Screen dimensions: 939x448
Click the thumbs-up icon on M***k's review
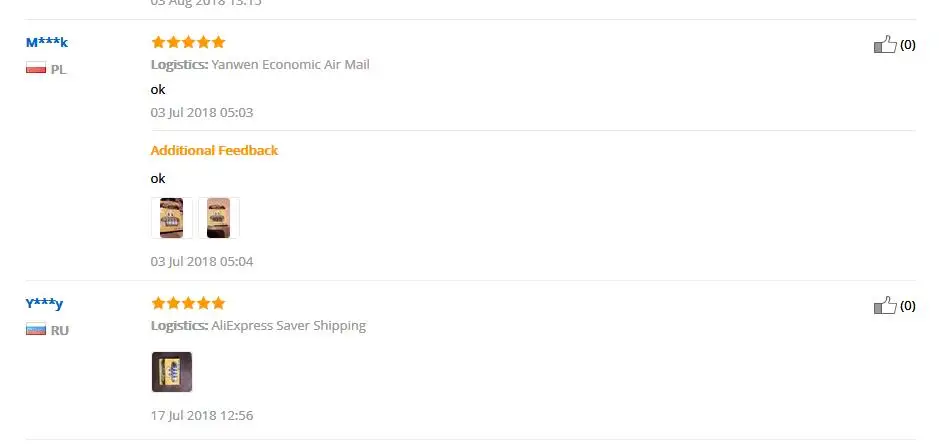885,44
